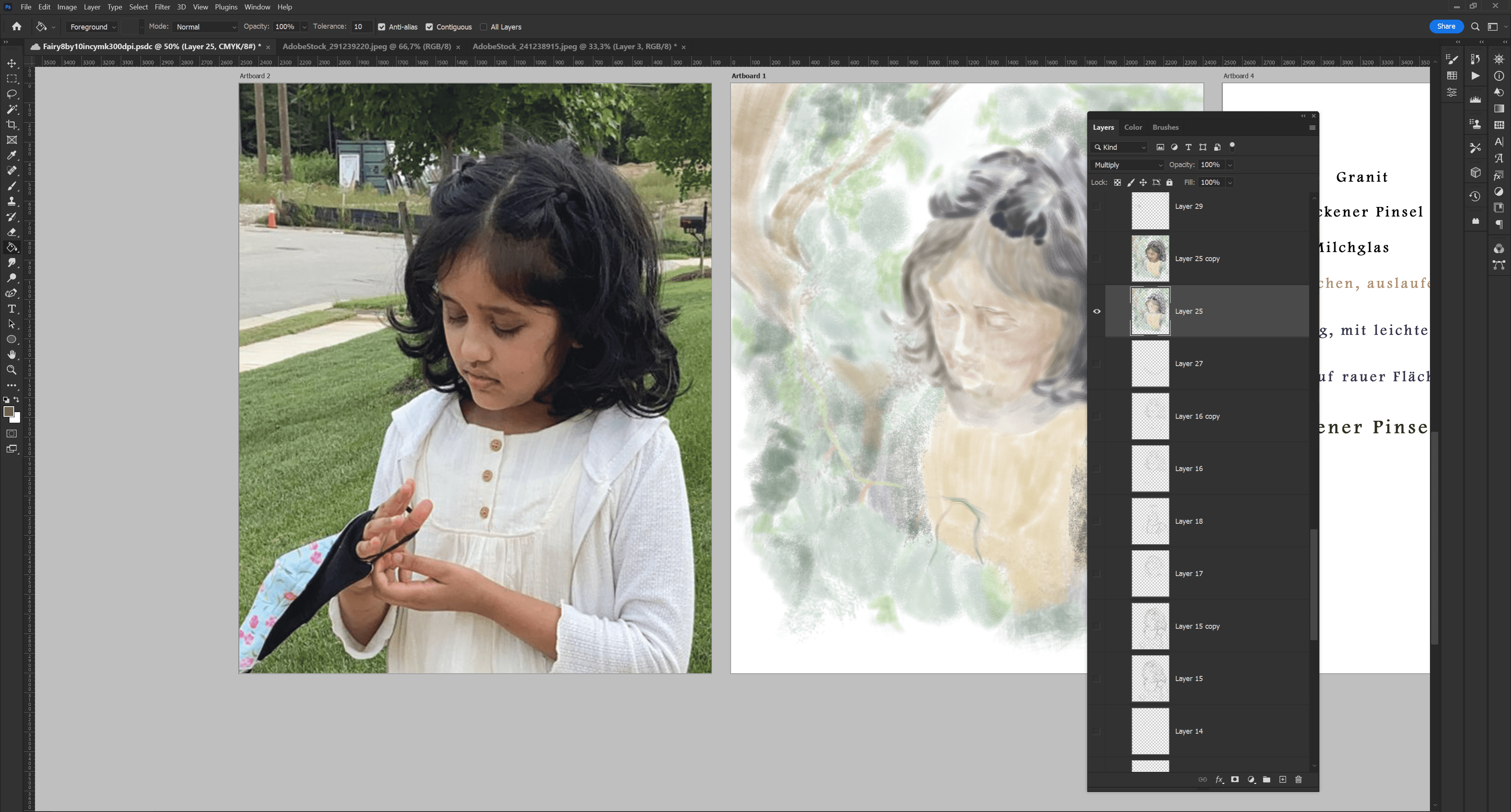
Task: Select the Crop tool
Action: pyautogui.click(x=12, y=124)
